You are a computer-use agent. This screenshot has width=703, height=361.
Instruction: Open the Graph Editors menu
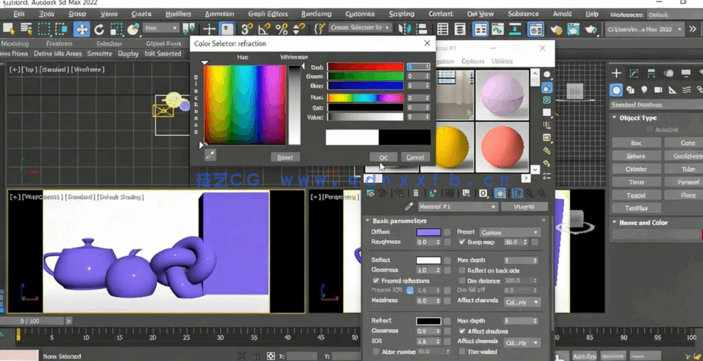[x=268, y=14]
